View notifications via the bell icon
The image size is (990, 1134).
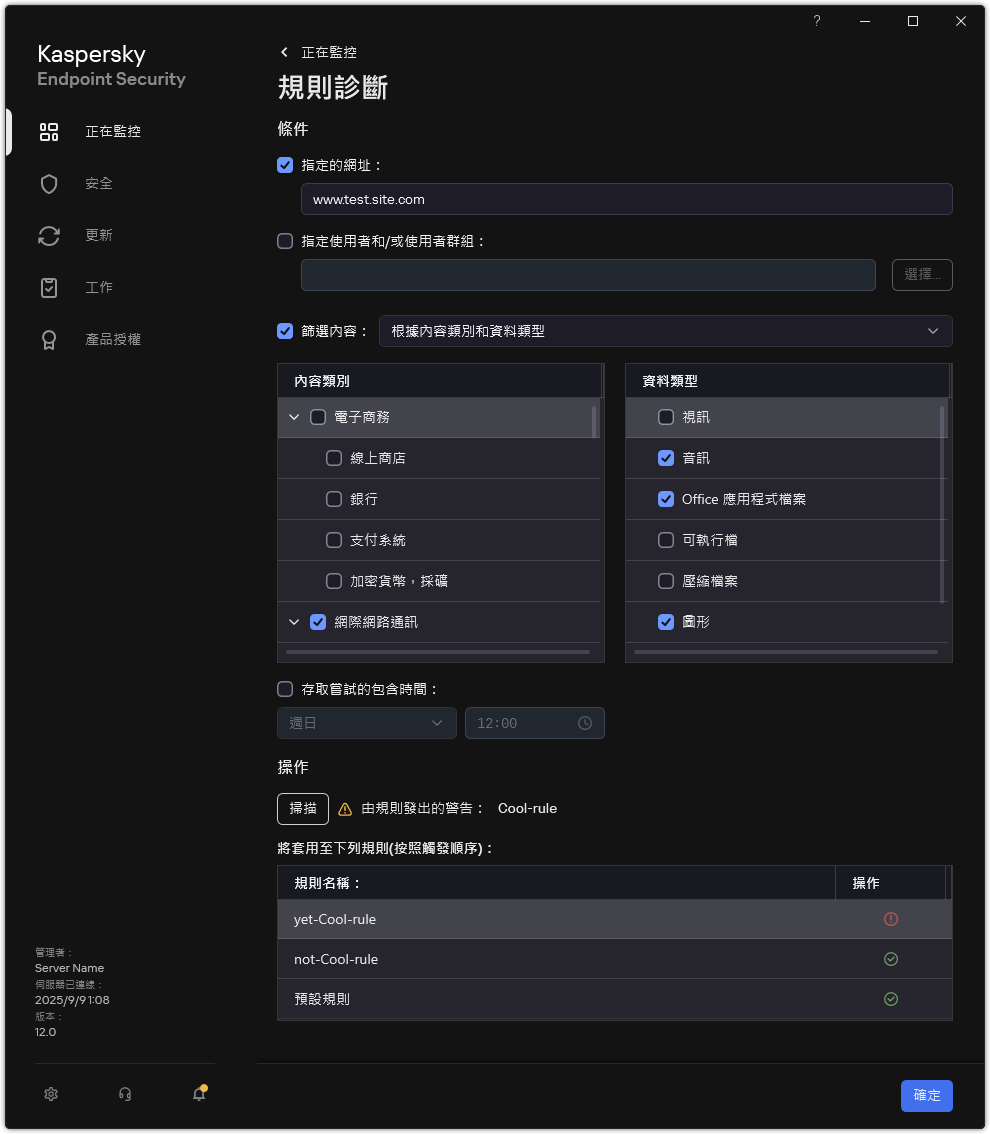(197, 1094)
